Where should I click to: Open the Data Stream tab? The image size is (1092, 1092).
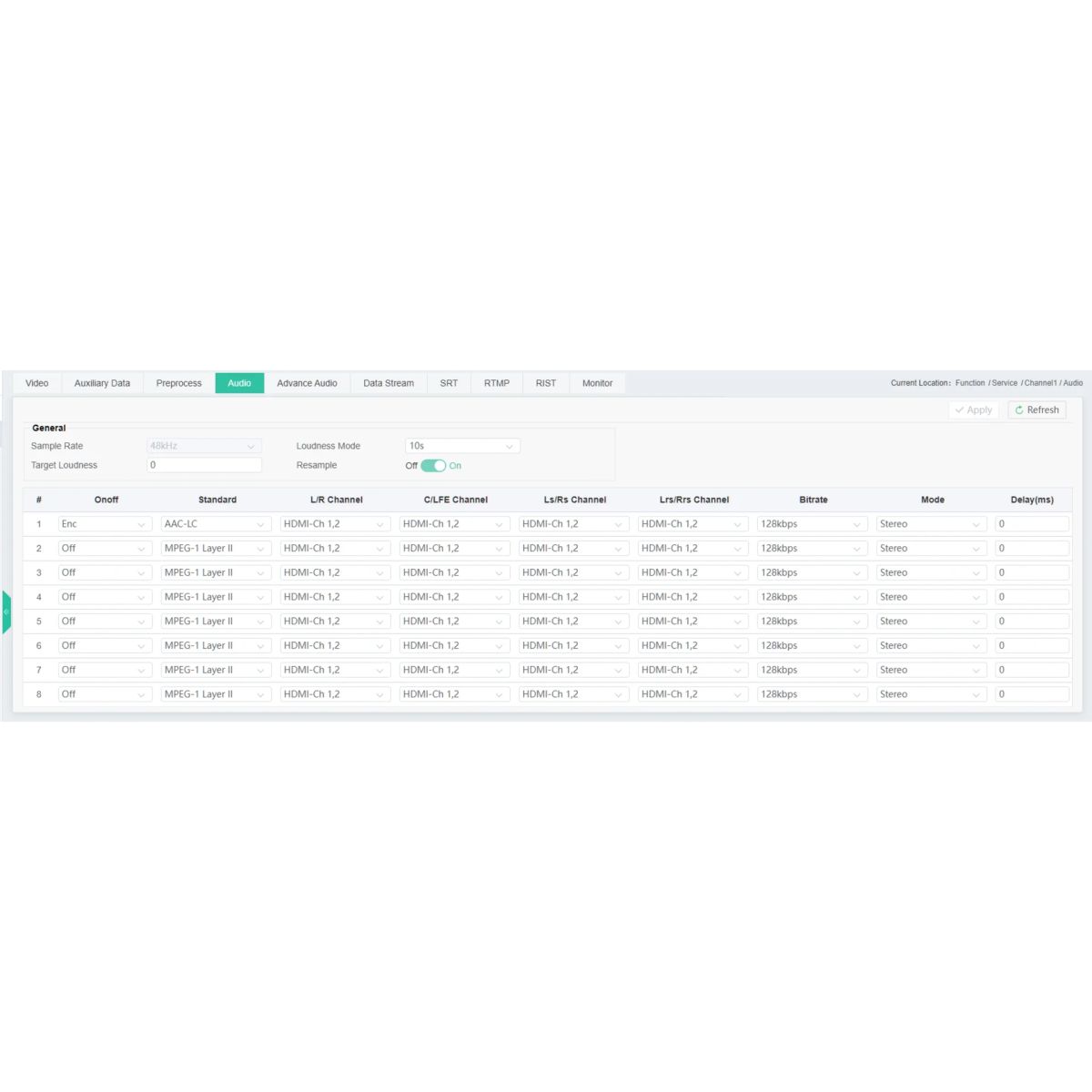(389, 383)
